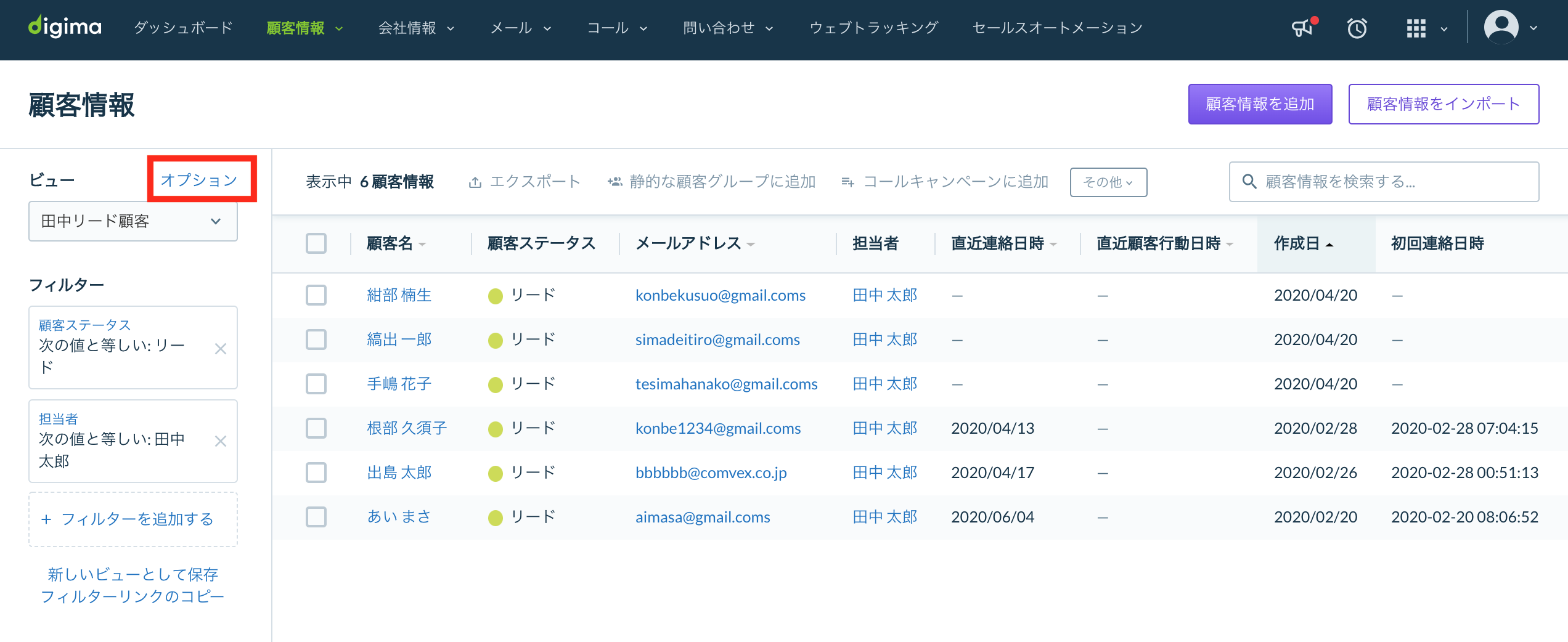1568x642 pixels.
Task: Click 顧客情報をインポート button
Action: [1443, 104]
